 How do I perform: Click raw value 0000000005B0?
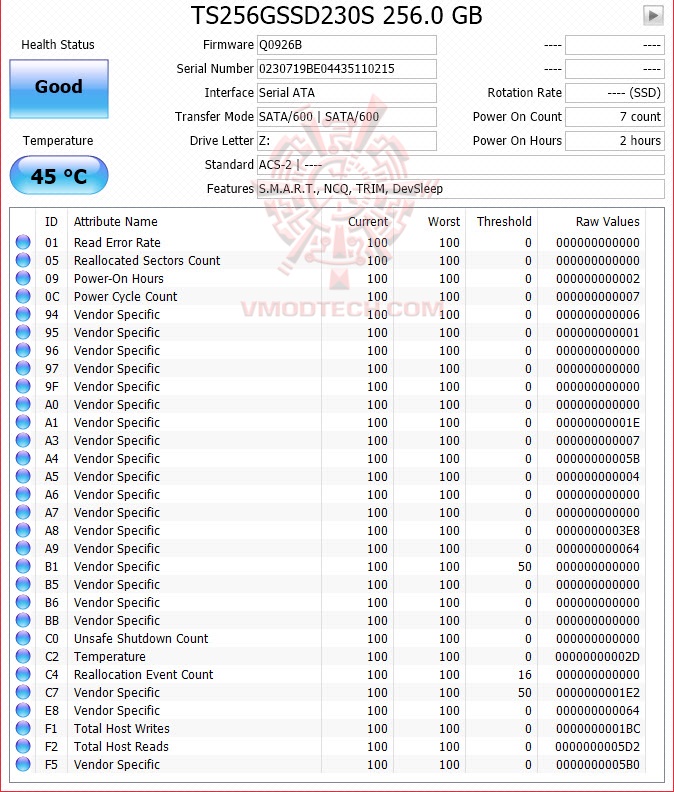click(x=598, y=765)
